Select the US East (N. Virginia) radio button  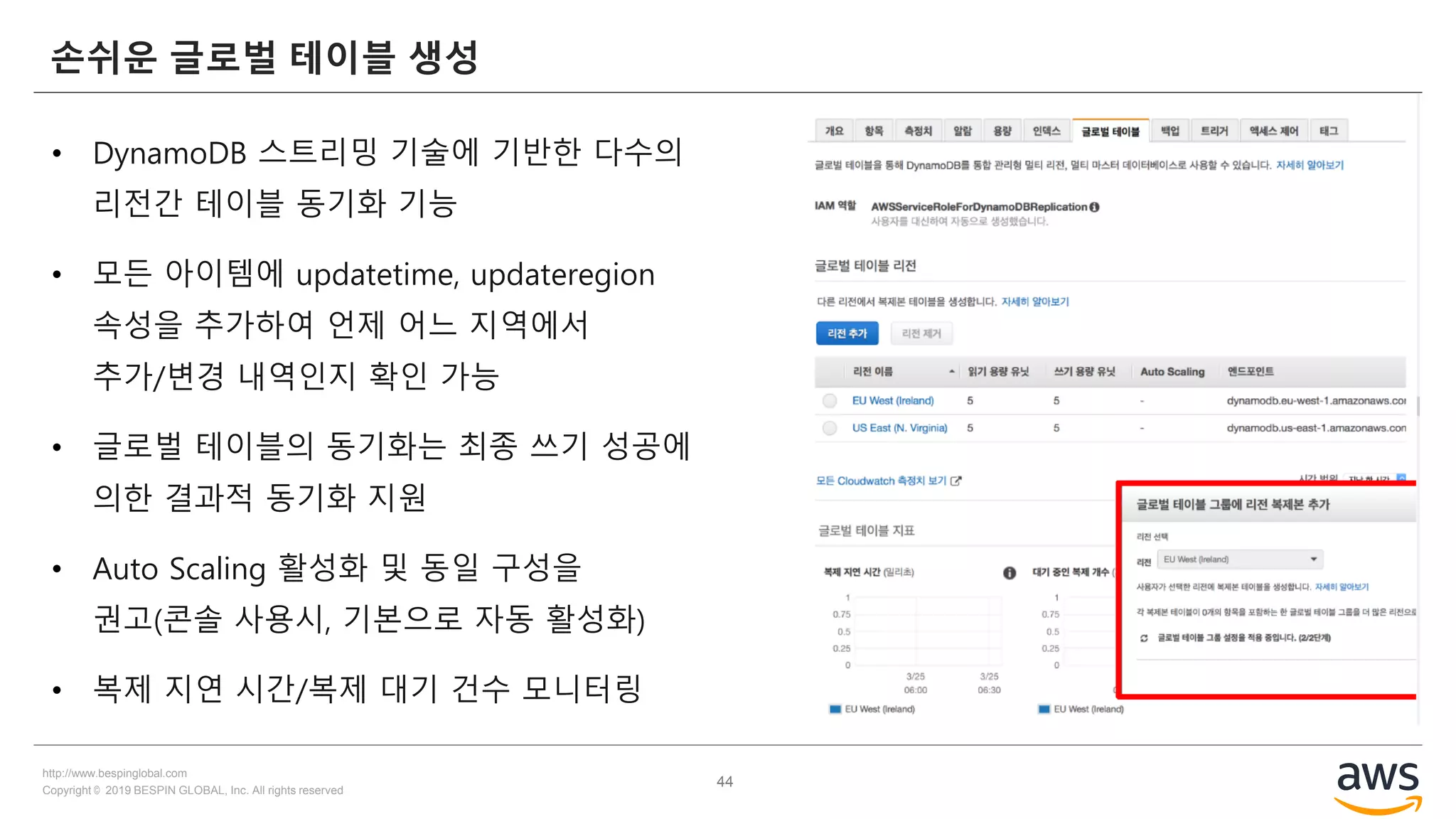tap(830, 428)
